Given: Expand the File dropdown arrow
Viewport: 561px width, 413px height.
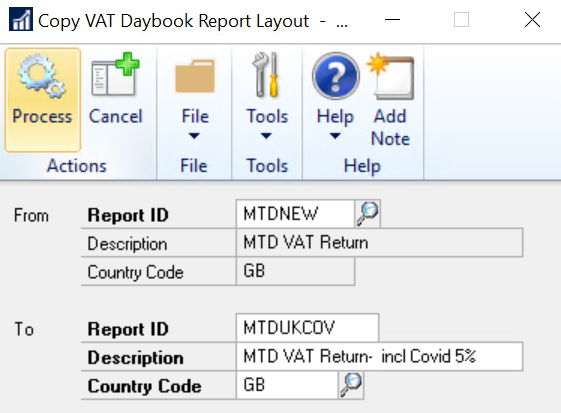Looking at the screenshot, I should (x=194, y=136).
